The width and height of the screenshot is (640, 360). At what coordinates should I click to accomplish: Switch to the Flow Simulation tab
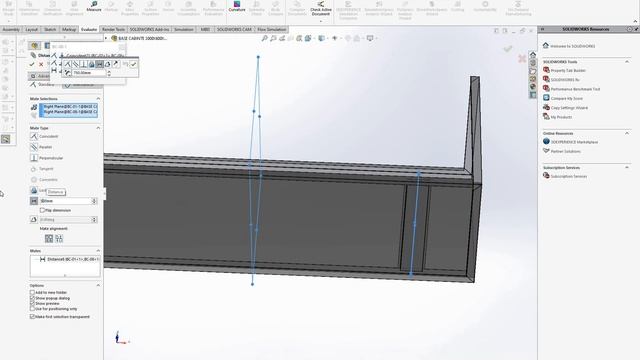coord(272,29)
